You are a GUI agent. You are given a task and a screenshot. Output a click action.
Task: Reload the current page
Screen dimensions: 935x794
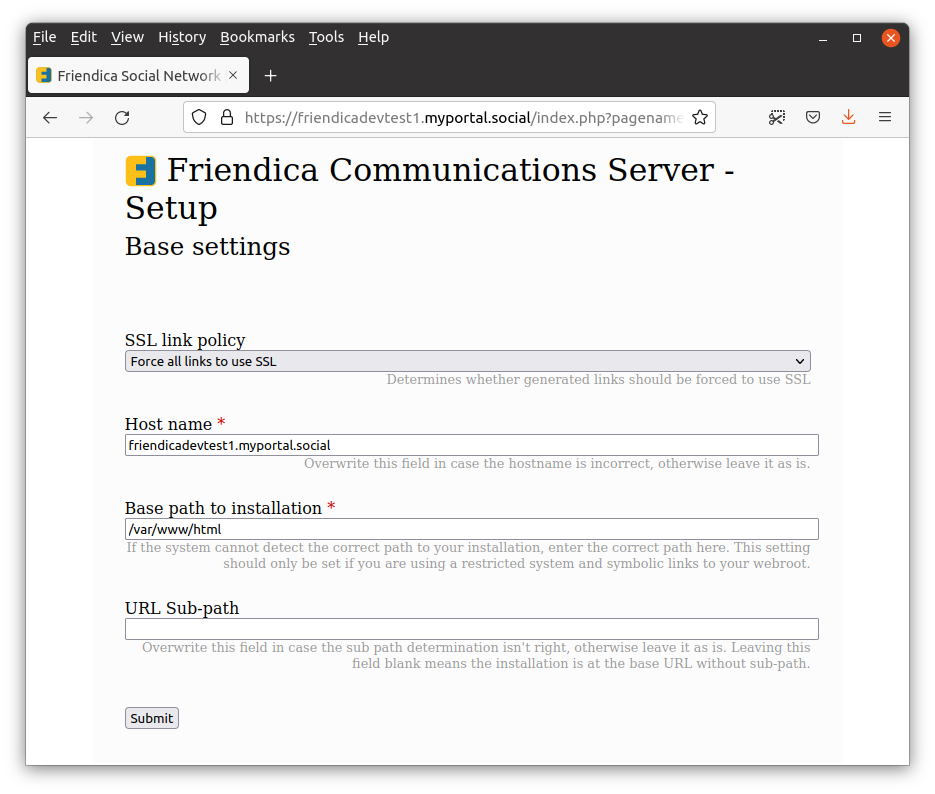tap(122, 118)
